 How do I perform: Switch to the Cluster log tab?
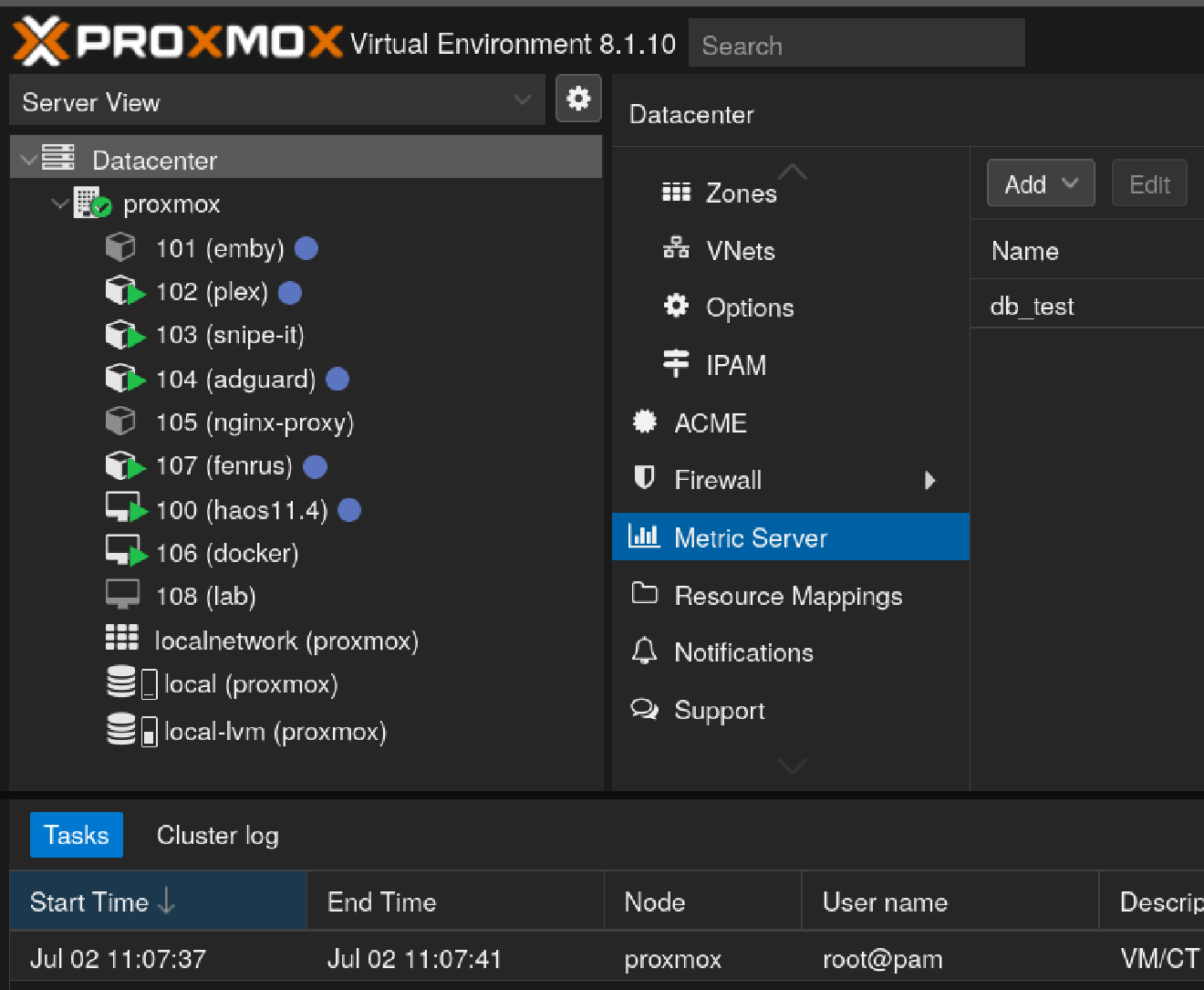coord(217,835)
